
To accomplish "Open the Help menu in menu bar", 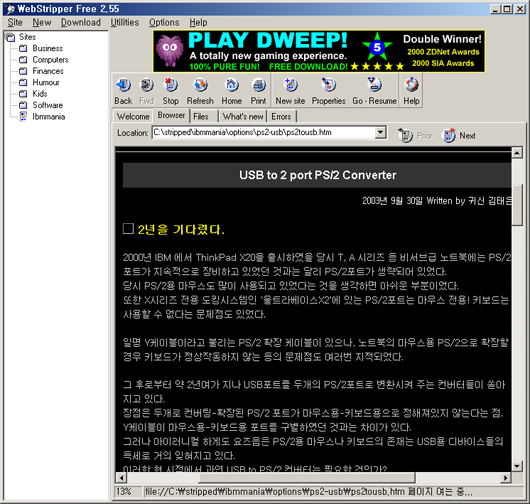I will point(198,23).
